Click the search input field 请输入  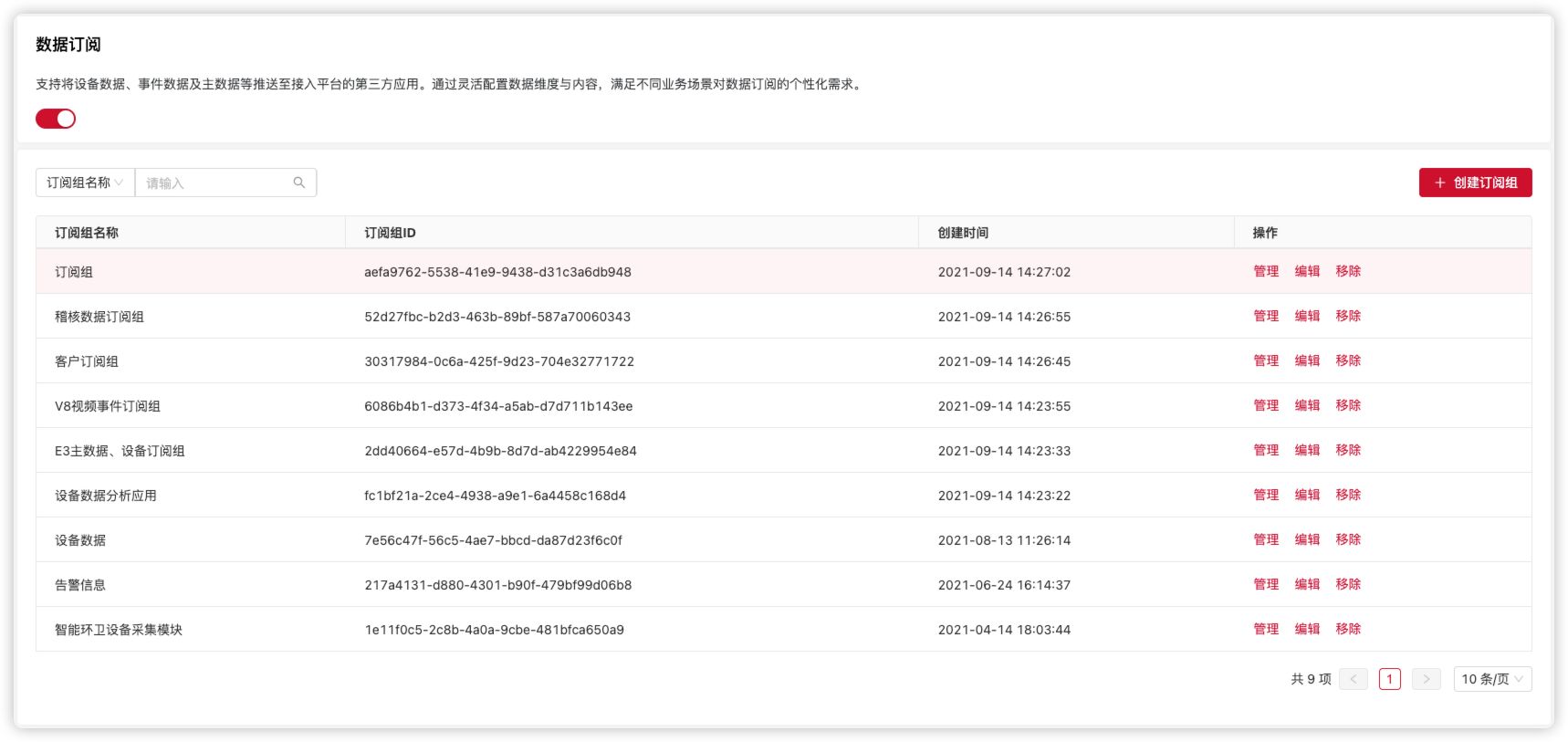215,183
